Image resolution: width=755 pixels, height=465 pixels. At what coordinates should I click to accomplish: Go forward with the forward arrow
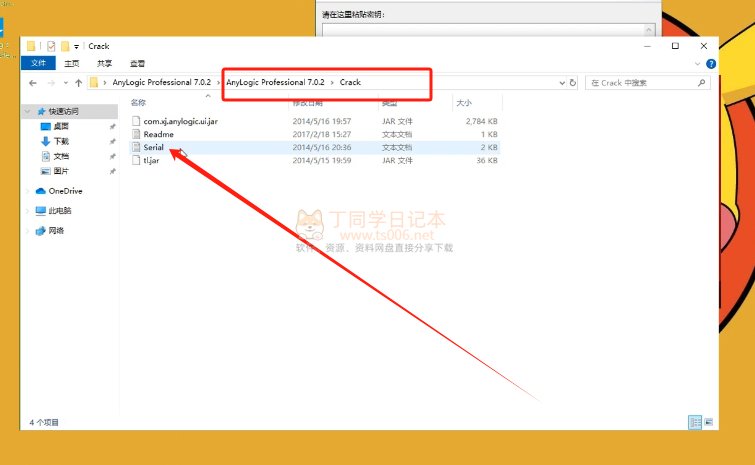(x=51, y=83)
